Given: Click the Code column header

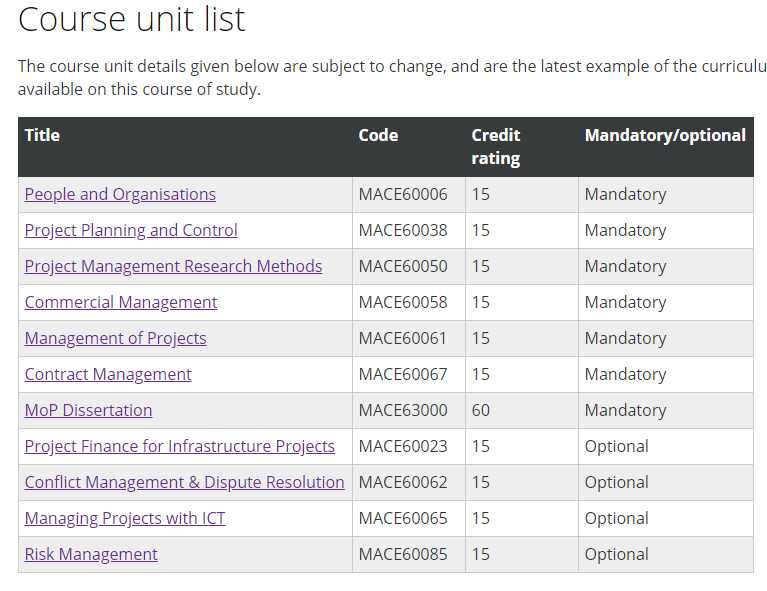Looking at the screenshot, I should tap(378, 135).
